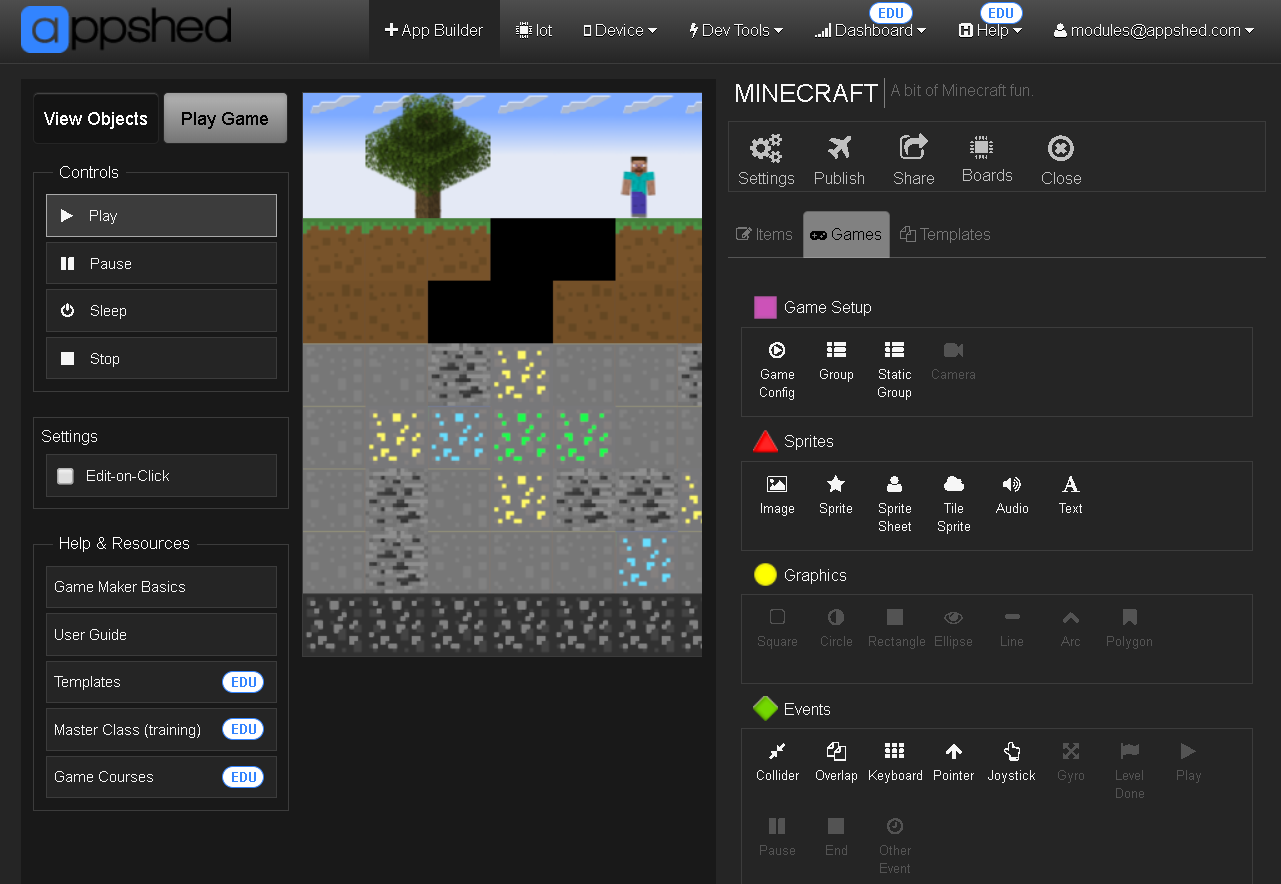
Task: Switch to the Items tab
Action: click(x=764, y=234)
